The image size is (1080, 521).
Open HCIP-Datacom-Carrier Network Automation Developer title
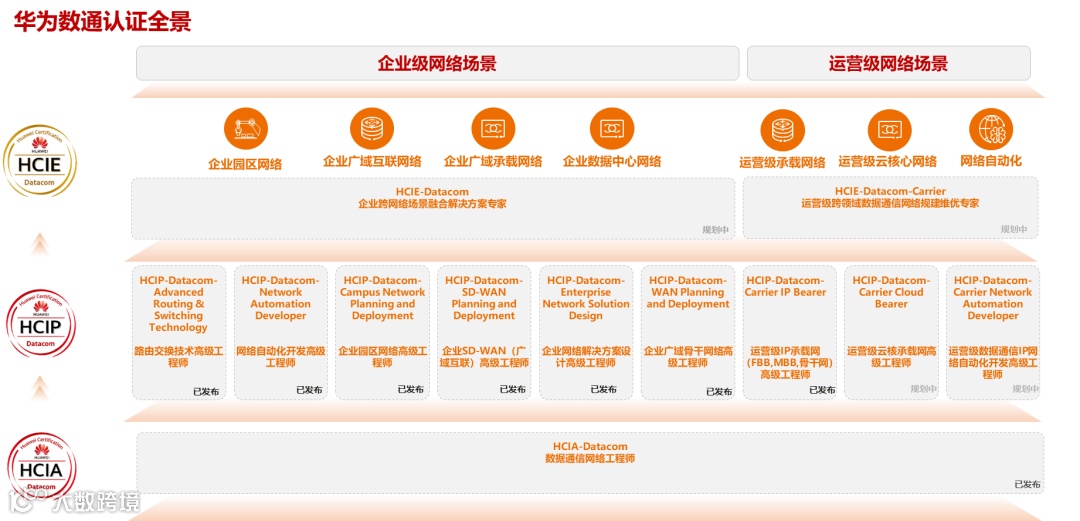993,298
